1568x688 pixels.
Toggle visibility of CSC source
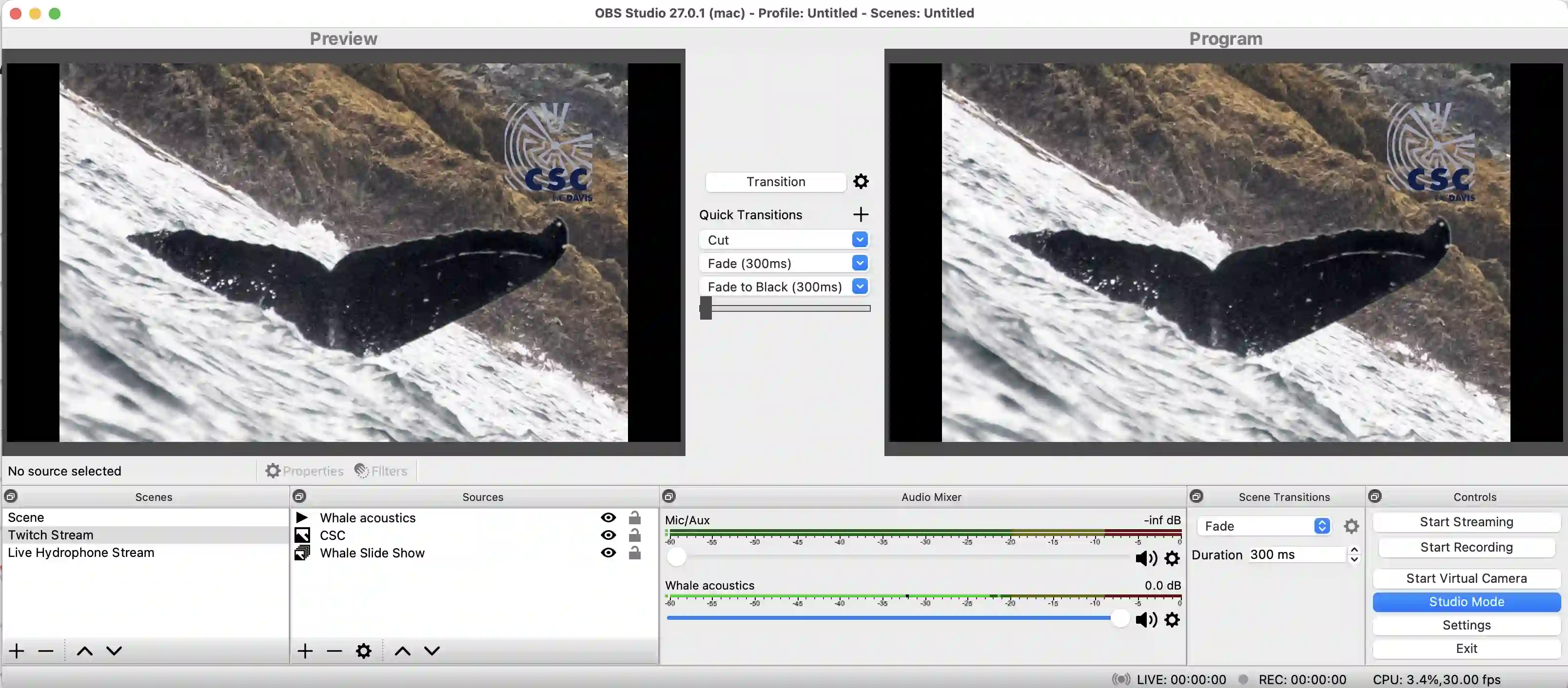point(608,535)
